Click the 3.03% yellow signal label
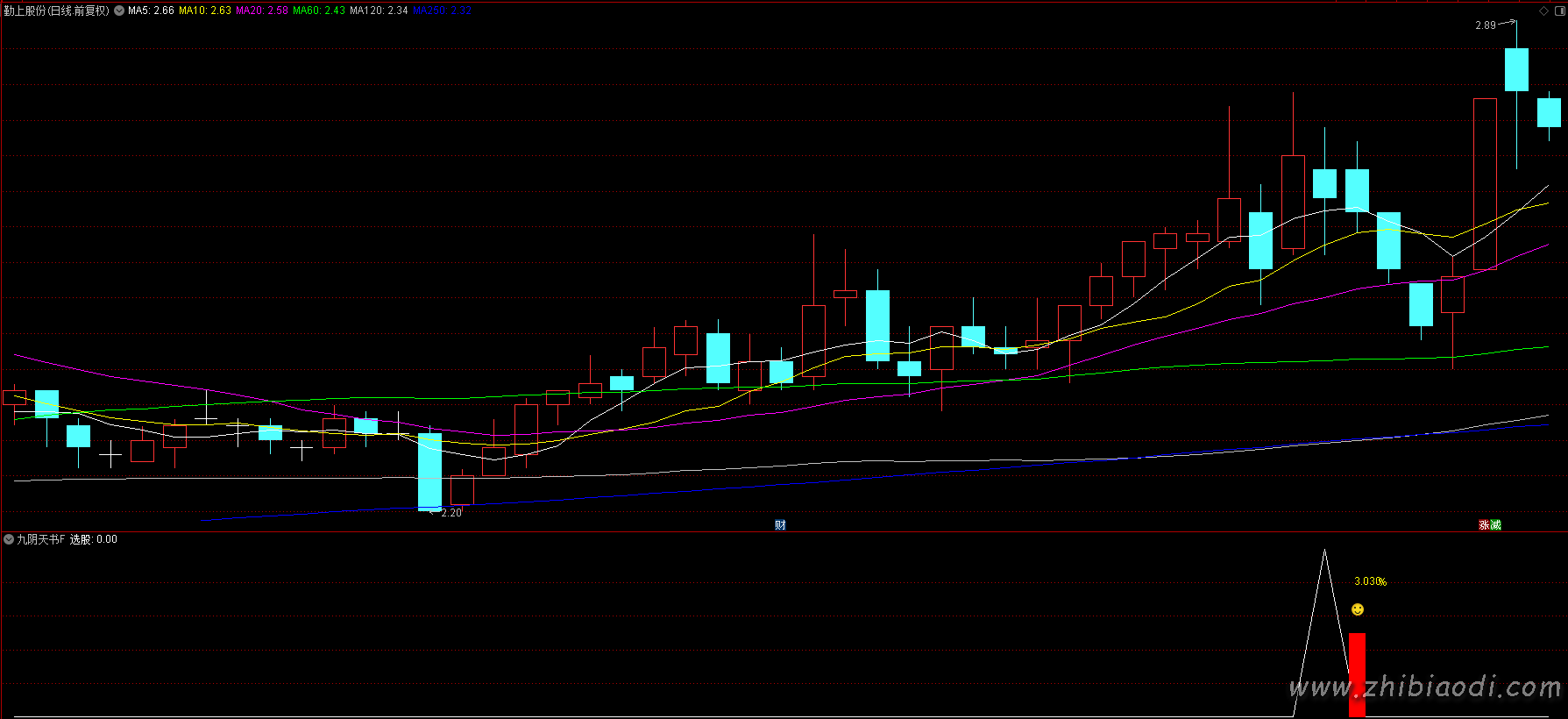Image resolution: width=1568 pixels, height=719 pixels. [x=1370, y=581]
